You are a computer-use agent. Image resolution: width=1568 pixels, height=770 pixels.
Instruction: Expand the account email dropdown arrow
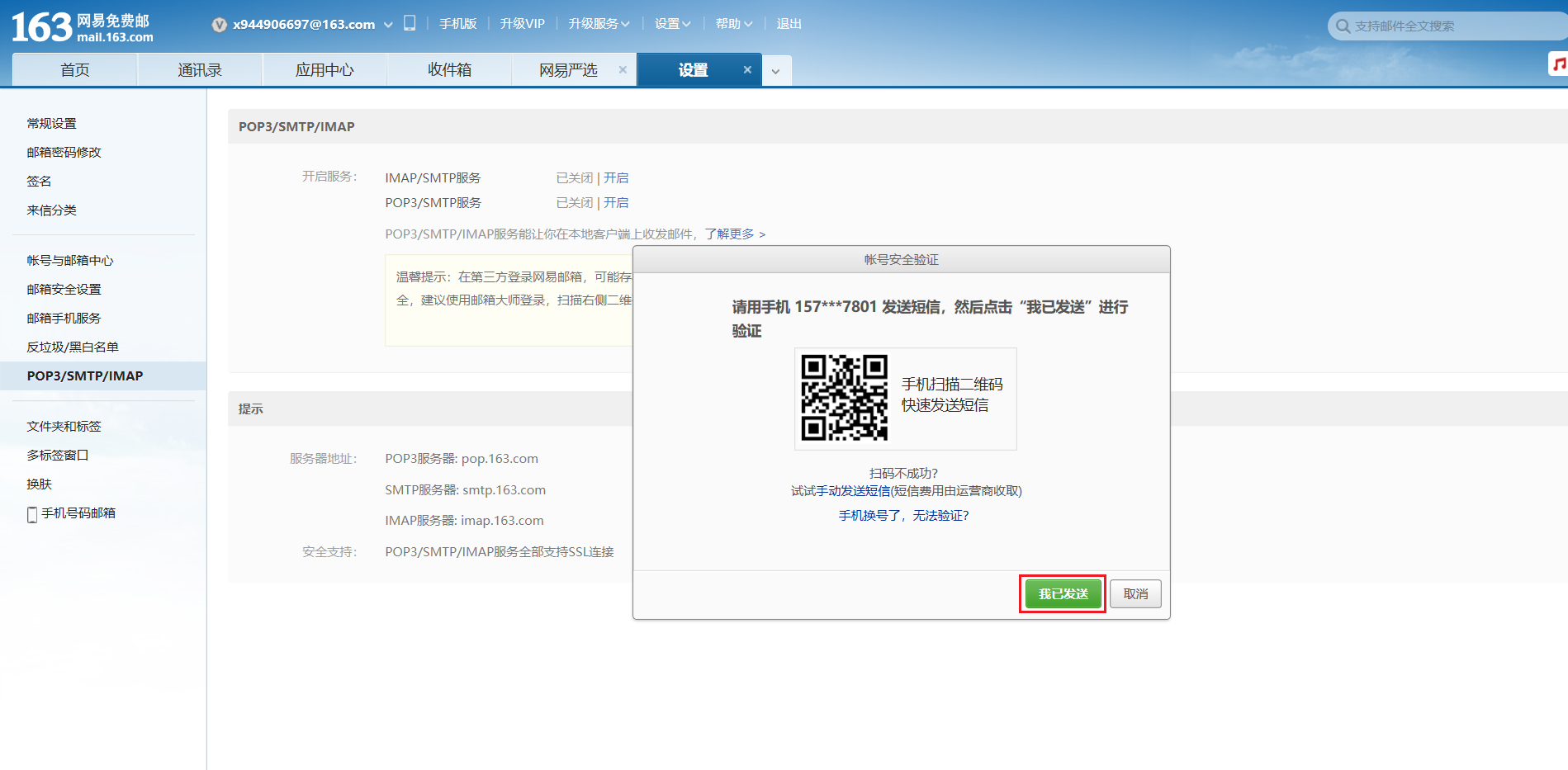pyautogui.click(x=388, y=25)
